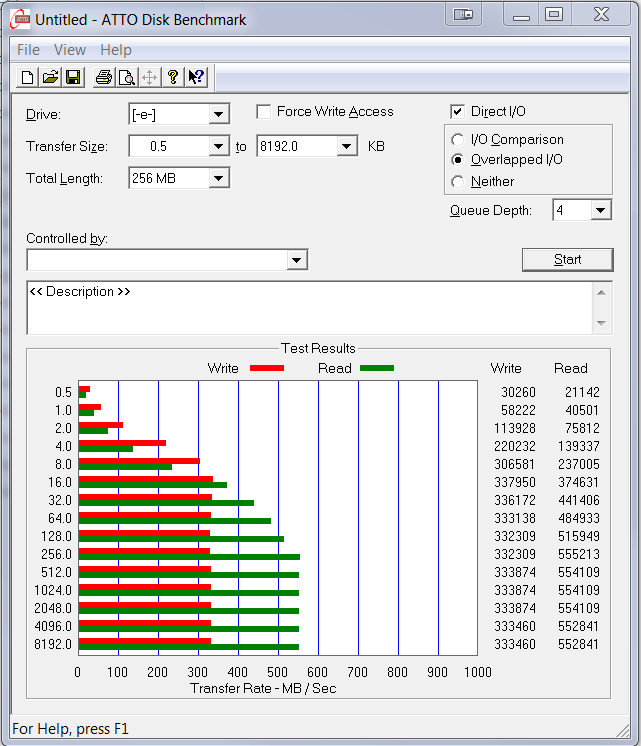The width and height of the screenshot is (641, 746).
Task: Select the Neither radio button
Action: point(458,182)
